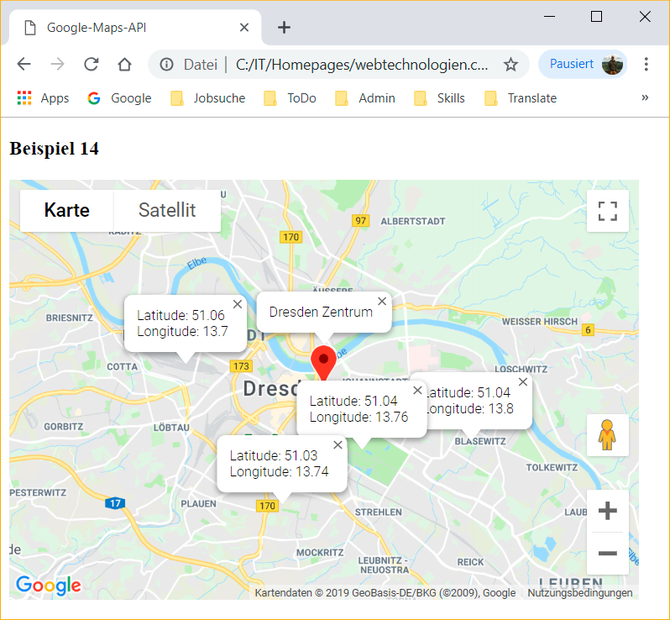Viewport: 670px width, 620px height.
Task: Open a new tab with plus icon
Action: (284, 28)
